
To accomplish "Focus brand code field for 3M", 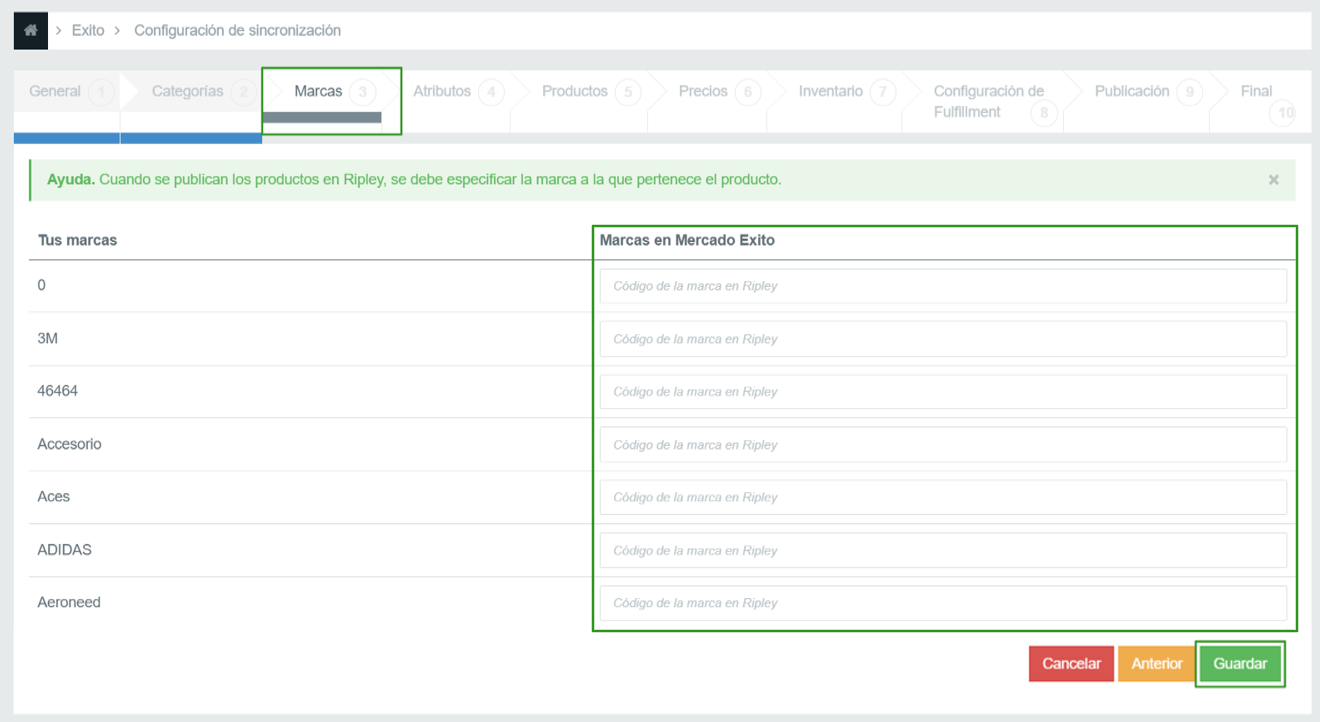I will click(943, 339).
